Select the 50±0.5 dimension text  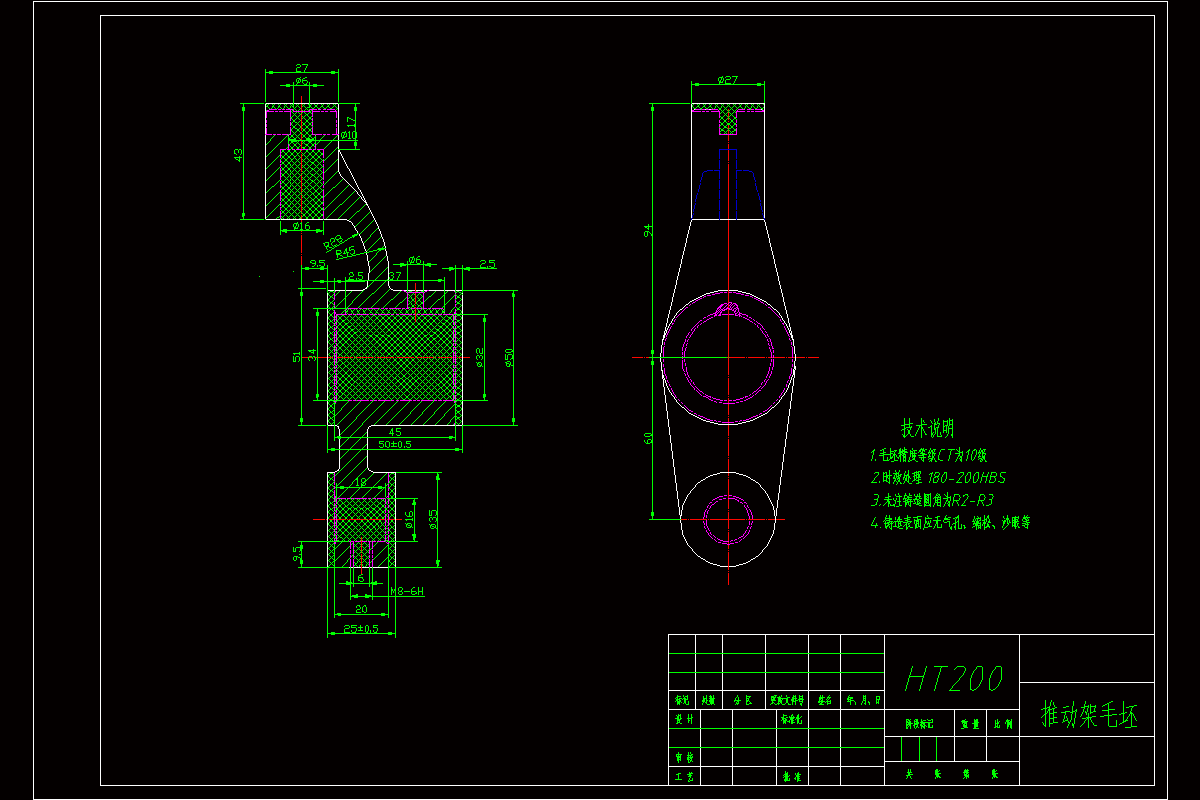pos(395,444)
